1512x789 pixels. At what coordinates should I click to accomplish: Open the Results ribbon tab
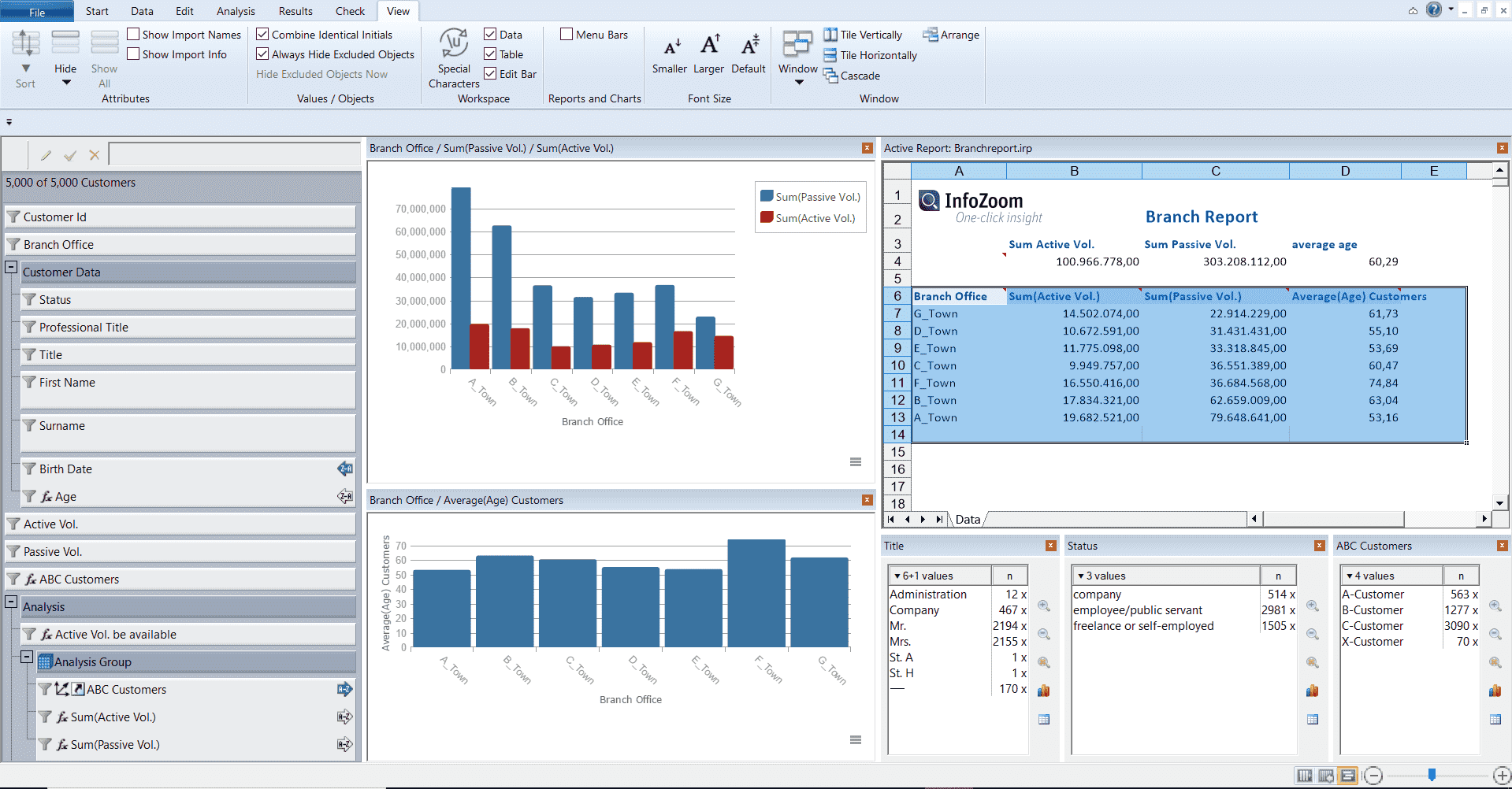click(295, 11)
